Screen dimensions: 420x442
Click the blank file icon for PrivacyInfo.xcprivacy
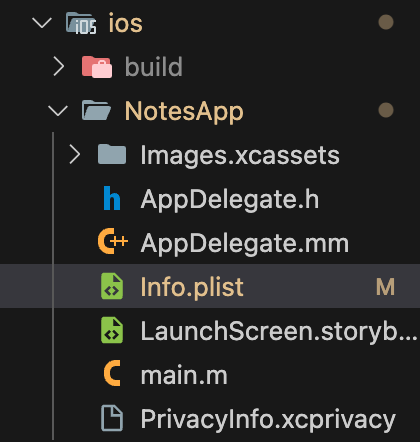pyautogui.click(x=112, y=418)
